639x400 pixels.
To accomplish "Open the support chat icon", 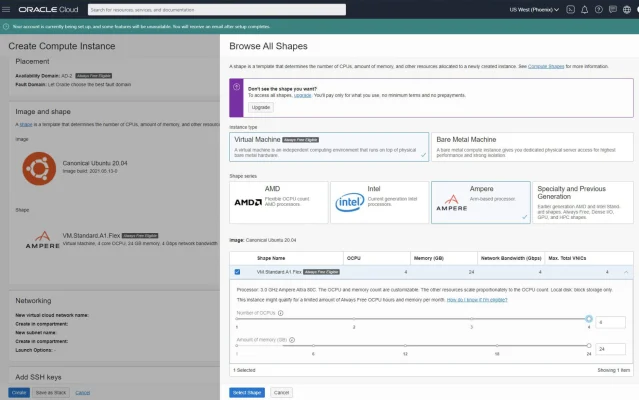I will click(x=613, y=9).
